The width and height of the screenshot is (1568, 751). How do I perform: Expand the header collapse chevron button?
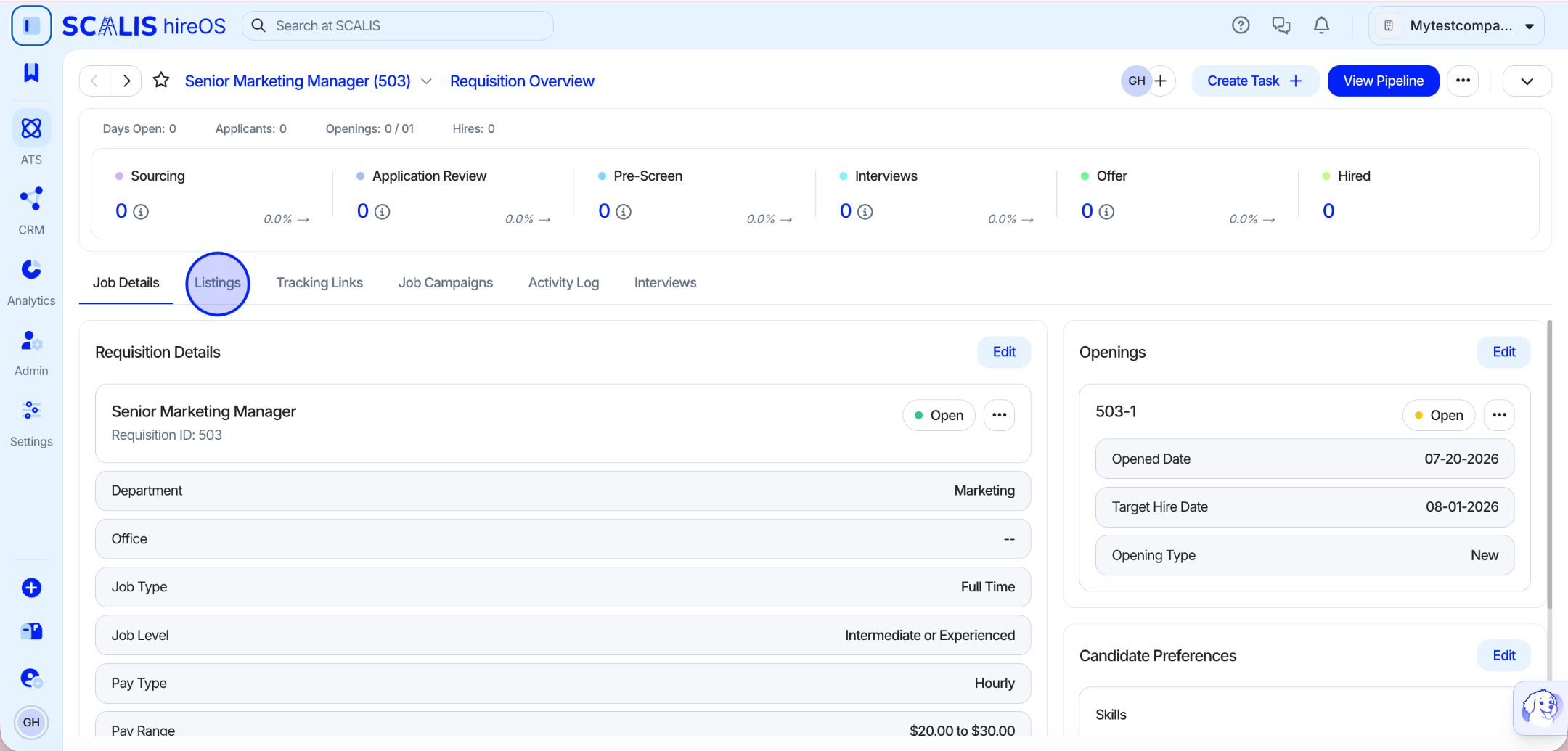pos(1527,81)
